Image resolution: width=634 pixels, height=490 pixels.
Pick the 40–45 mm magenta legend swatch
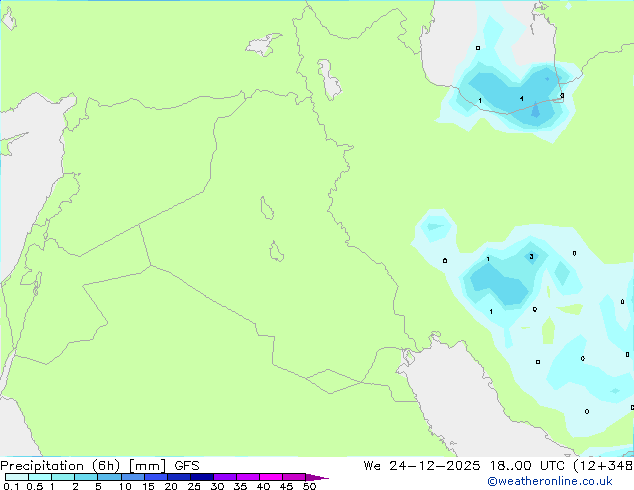[271, 477]
